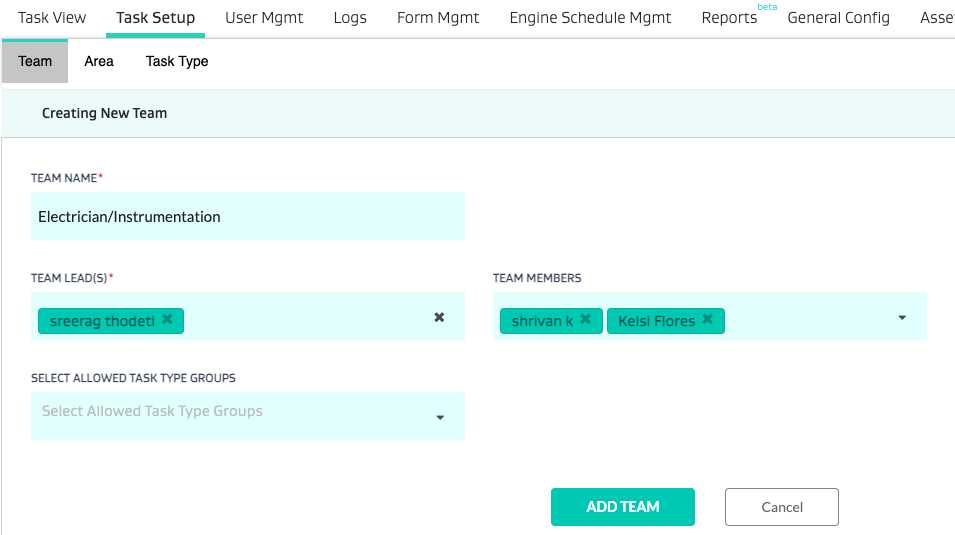Remove shrivan k from team members
This screenshot has width=955, height=535.
585,320
